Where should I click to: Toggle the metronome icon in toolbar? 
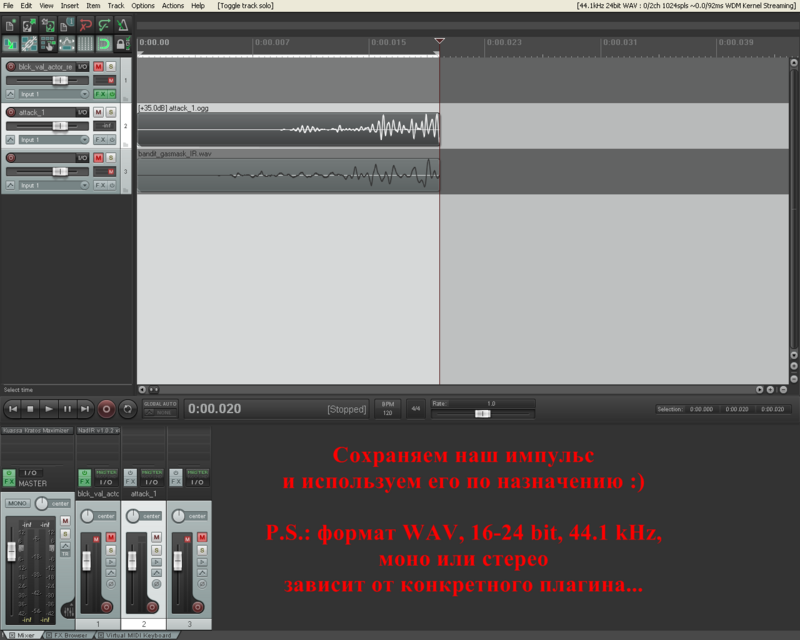click(122, 25)
